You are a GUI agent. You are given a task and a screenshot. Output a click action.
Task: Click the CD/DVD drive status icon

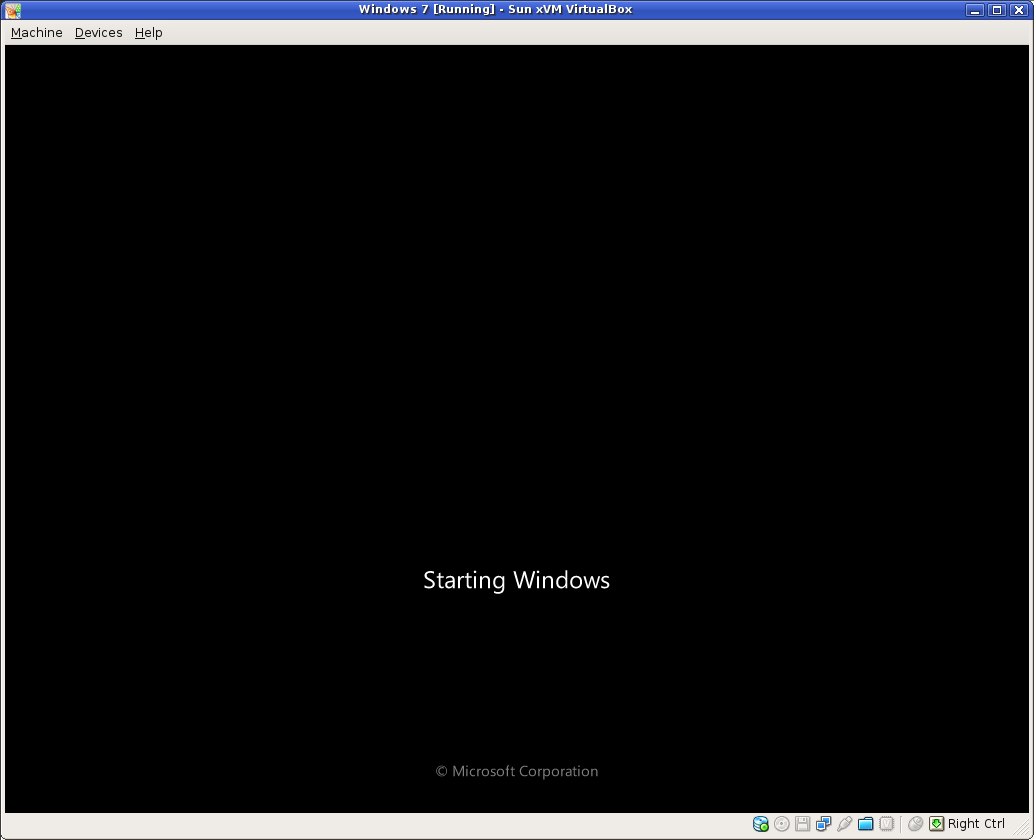coord(781,823)
